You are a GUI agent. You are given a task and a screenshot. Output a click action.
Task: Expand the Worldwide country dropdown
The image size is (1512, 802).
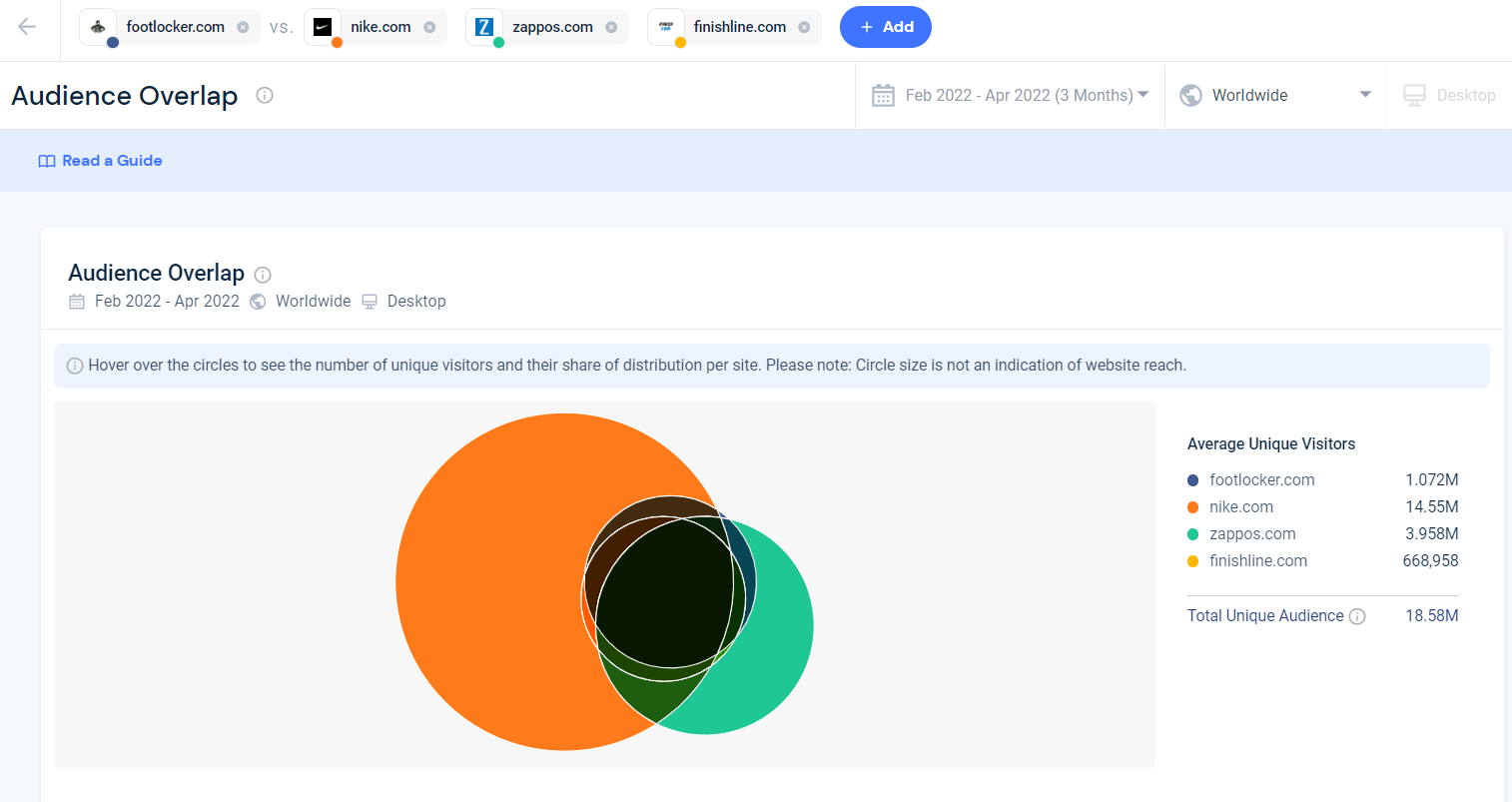point(1274,95)
